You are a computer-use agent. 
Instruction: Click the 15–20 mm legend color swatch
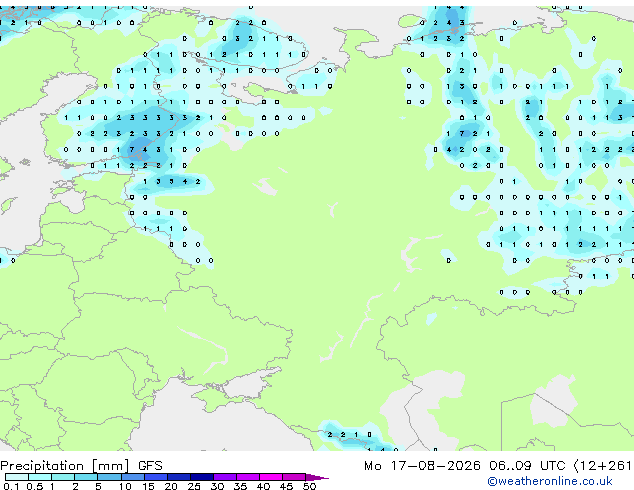tap(156, 477)
